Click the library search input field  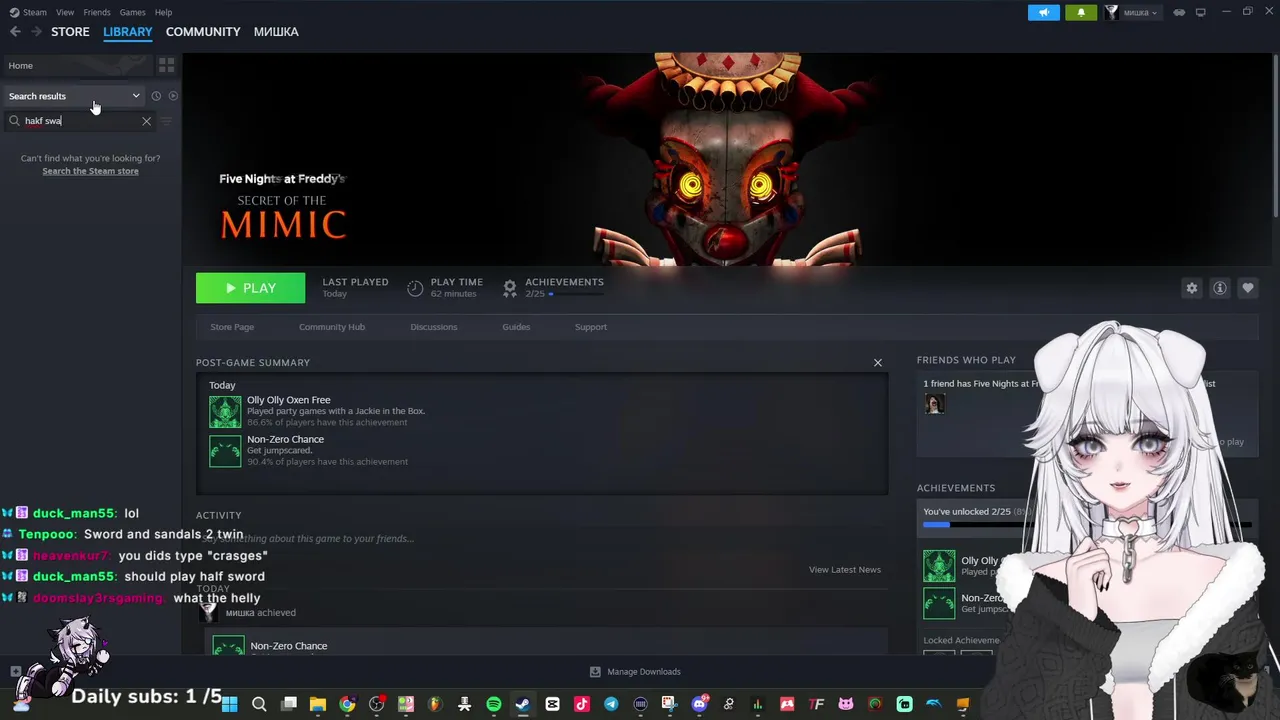point(81,121)
